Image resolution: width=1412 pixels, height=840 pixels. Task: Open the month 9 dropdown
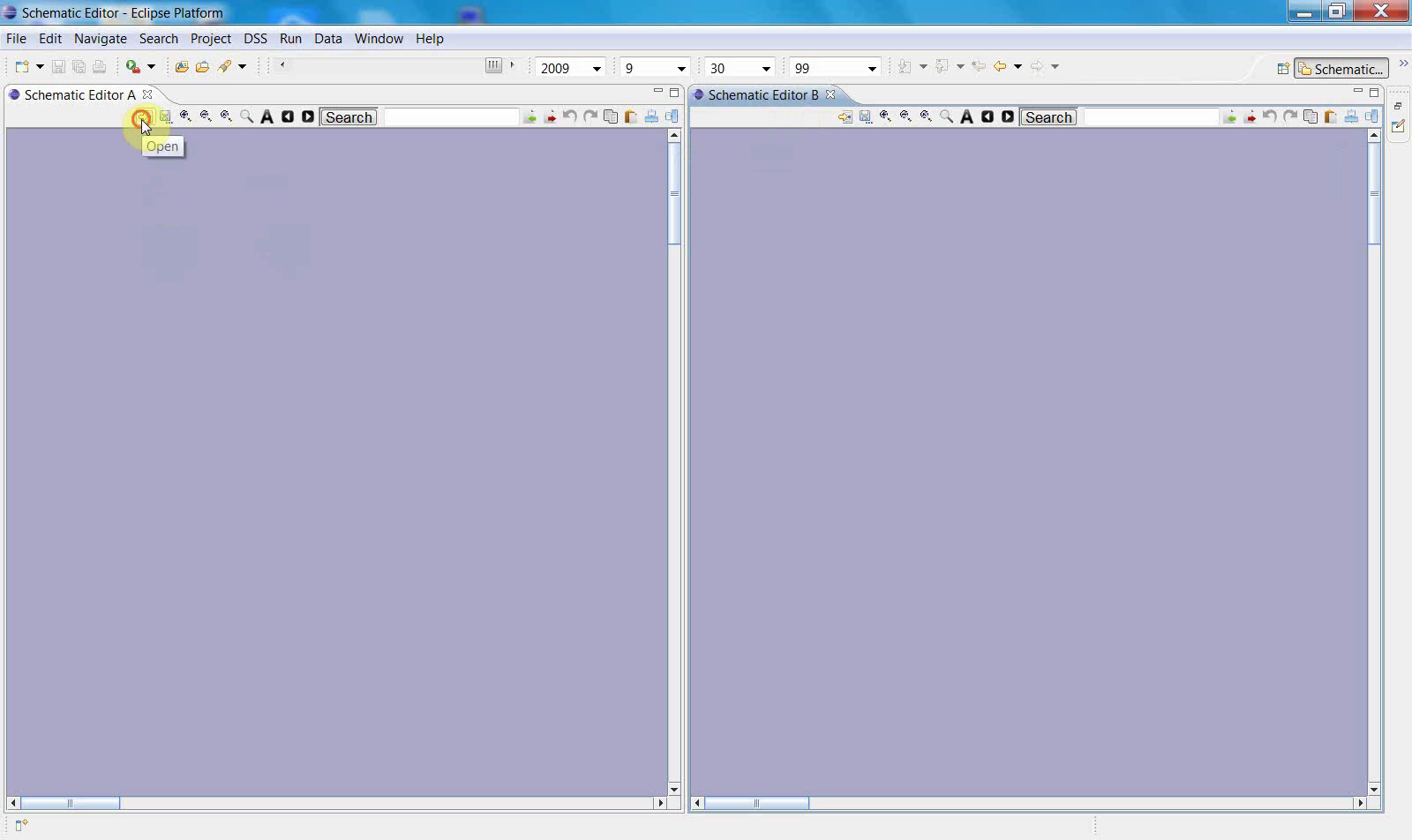point(681,69)
